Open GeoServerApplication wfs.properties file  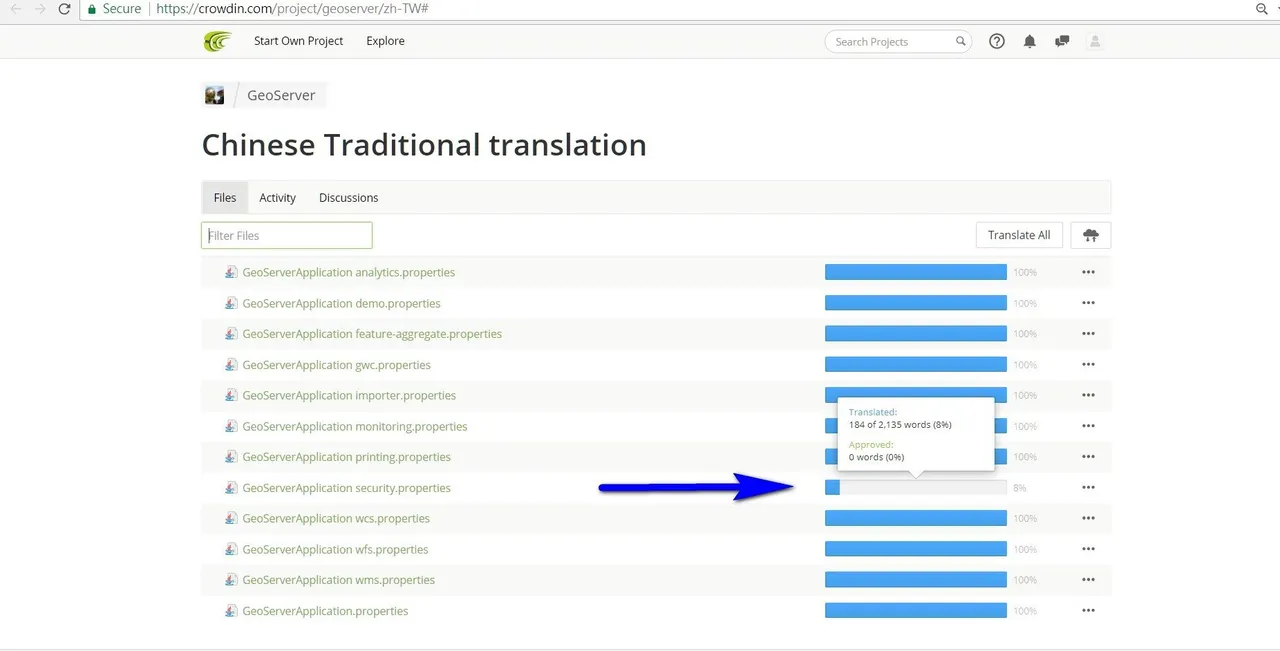335,549
